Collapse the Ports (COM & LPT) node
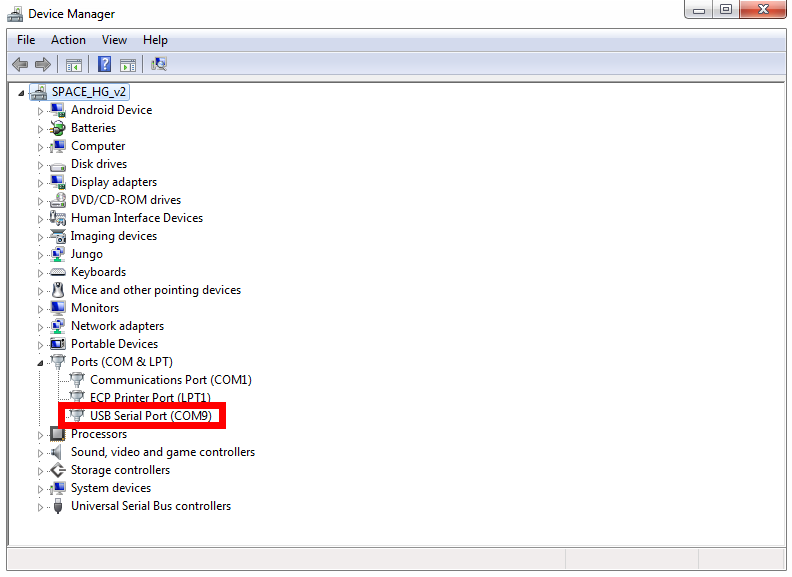 40,363
